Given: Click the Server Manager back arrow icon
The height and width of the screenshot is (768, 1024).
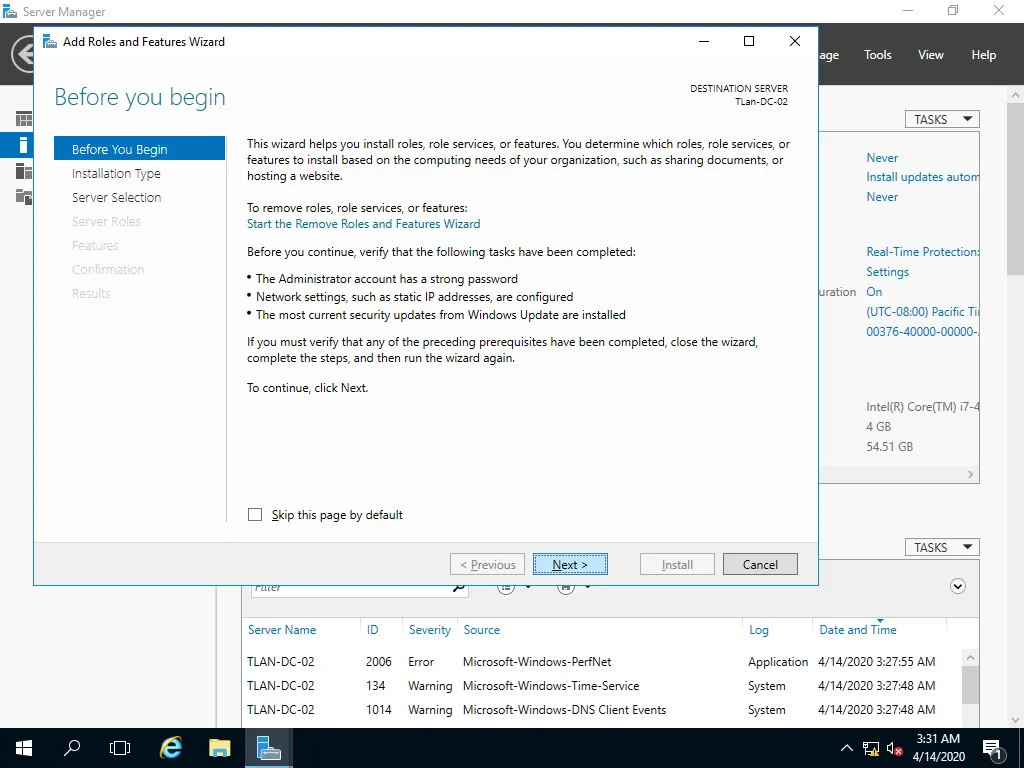Looking at the screenshot, I should click(24, 54).
